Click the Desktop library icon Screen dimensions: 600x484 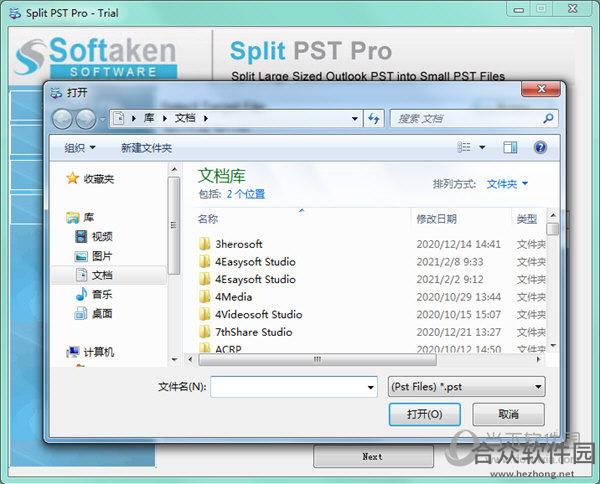81,313
